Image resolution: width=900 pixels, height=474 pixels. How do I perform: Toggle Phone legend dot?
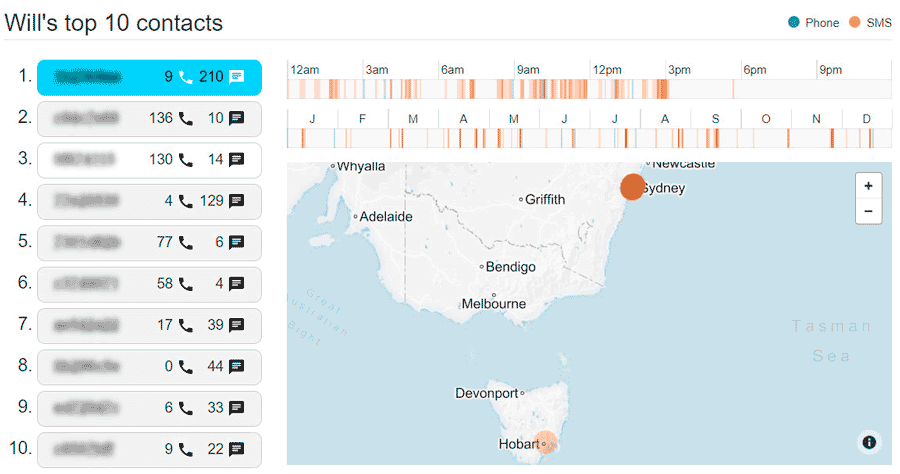point(794,22)
